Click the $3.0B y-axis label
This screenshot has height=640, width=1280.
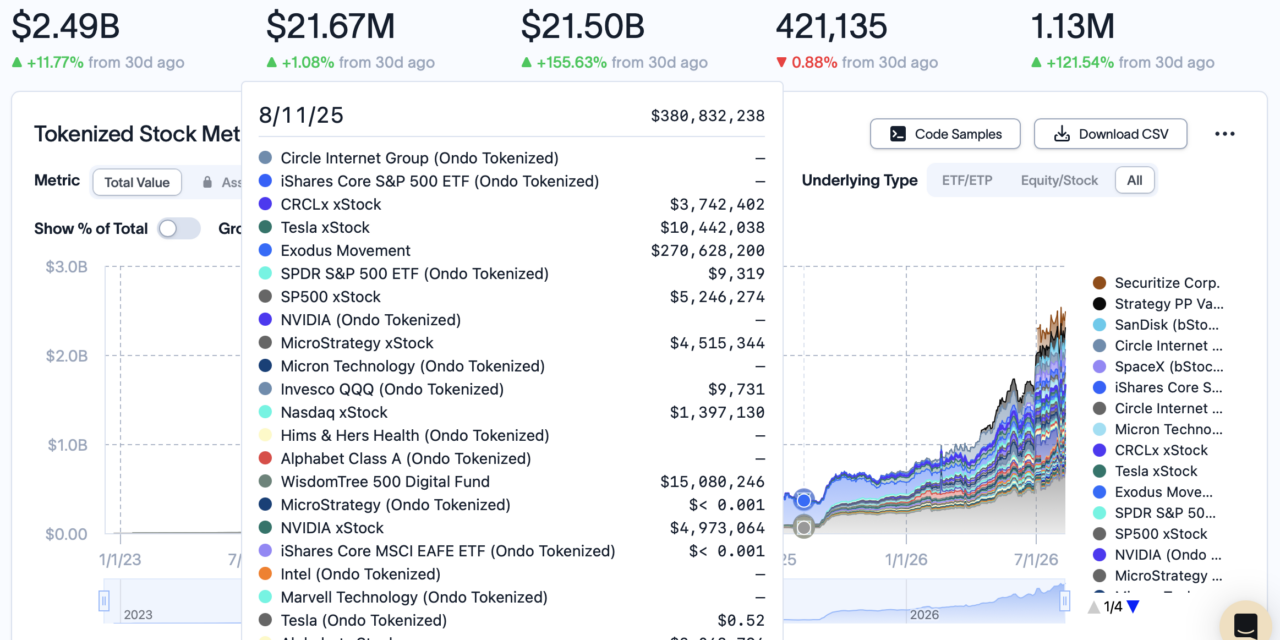(66, 267)
